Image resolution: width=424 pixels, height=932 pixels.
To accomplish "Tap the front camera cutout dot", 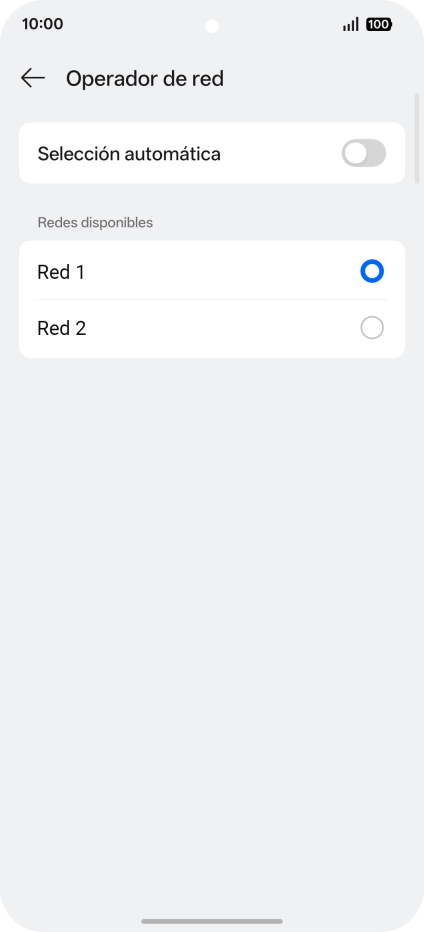I will [x=212, y=26].
